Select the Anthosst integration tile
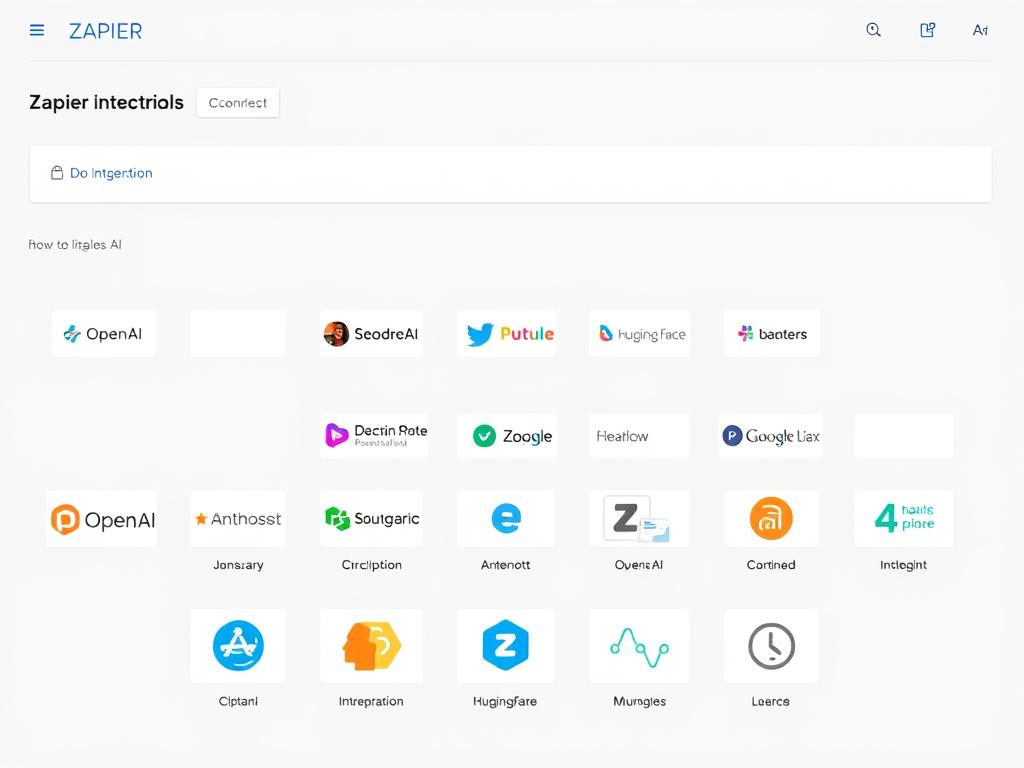Screen dimensions: 1024x768 pyautogui.click(x=238, y=519)
